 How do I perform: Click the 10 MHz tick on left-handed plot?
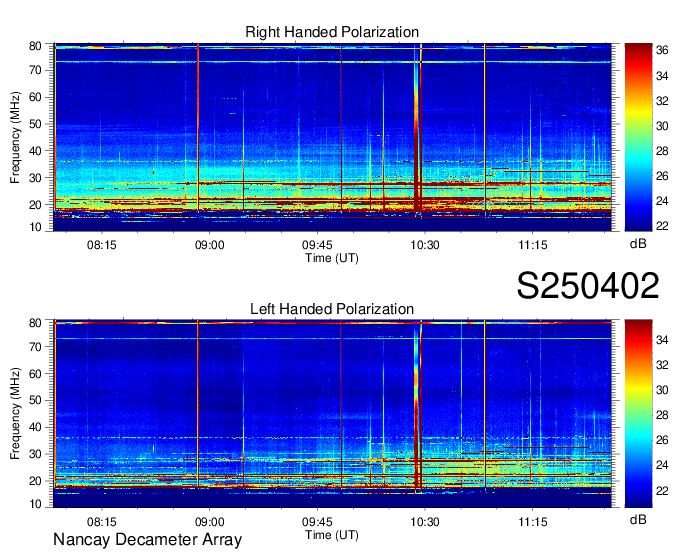[35, 504]
